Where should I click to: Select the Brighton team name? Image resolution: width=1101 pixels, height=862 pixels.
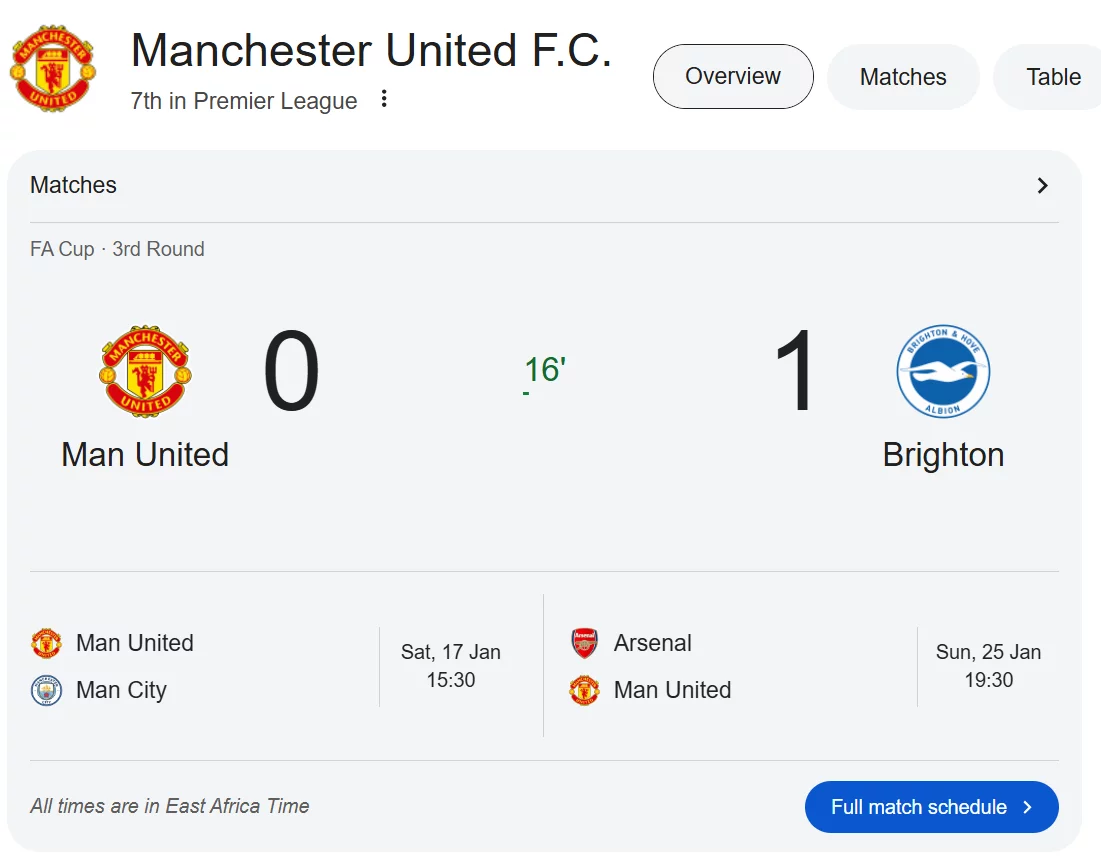click(943, 455)
